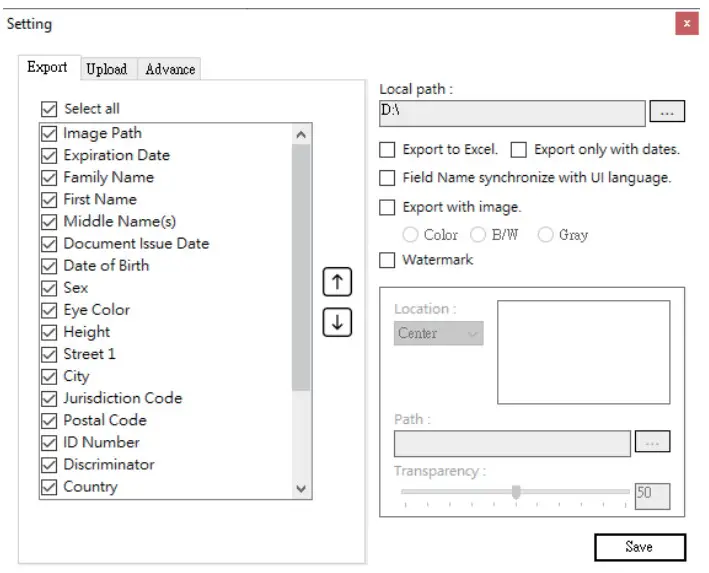Uncheck the Expiration Date field
The image size is (709, 573).
tap(49, 156)
